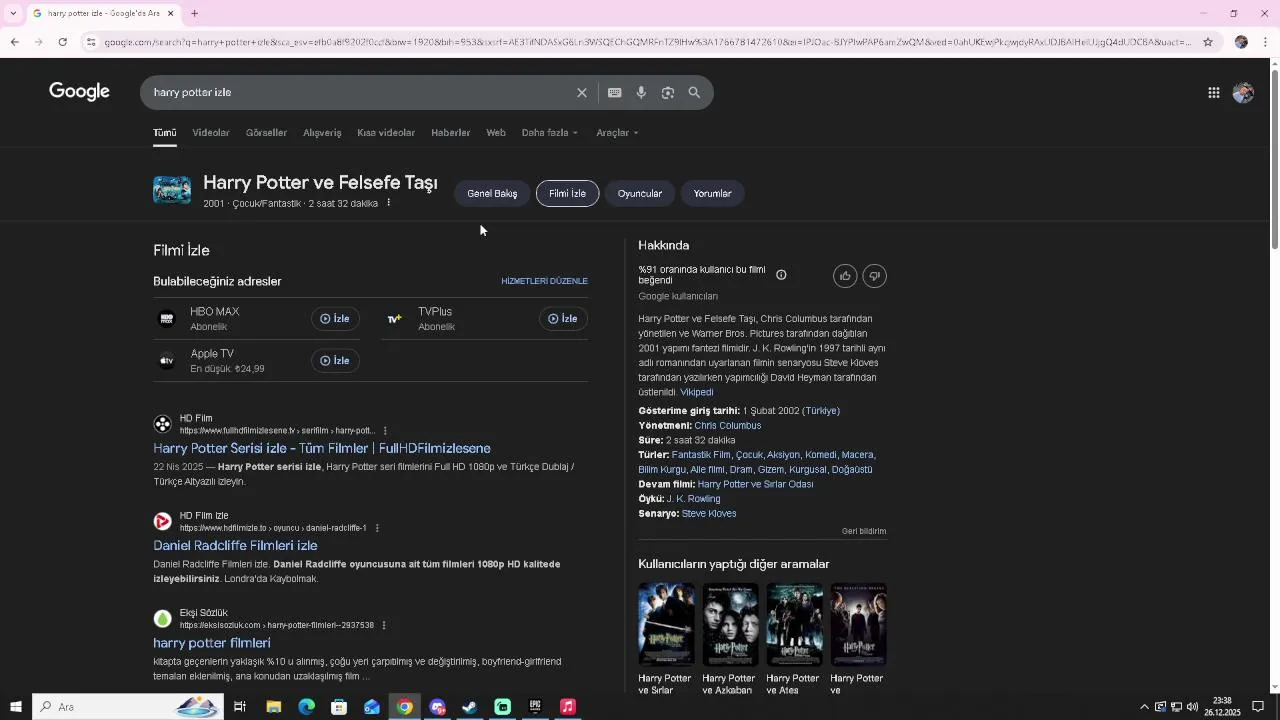Screen dimensions: 1280x720
Task: Open options menu for Ekşi Sözlük result
Action: [x=384, y=625]
